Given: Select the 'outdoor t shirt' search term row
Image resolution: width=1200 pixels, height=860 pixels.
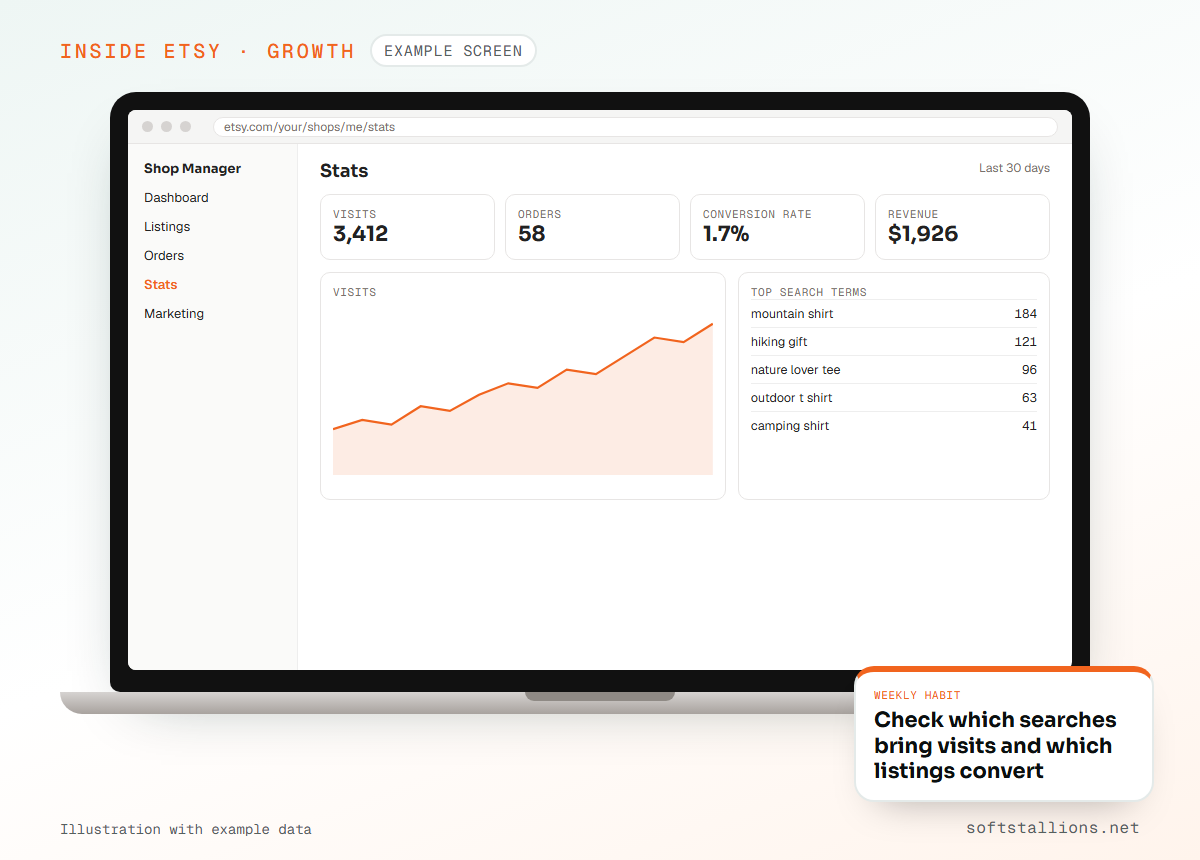Looking at the screenshot, I should point(894,398).
